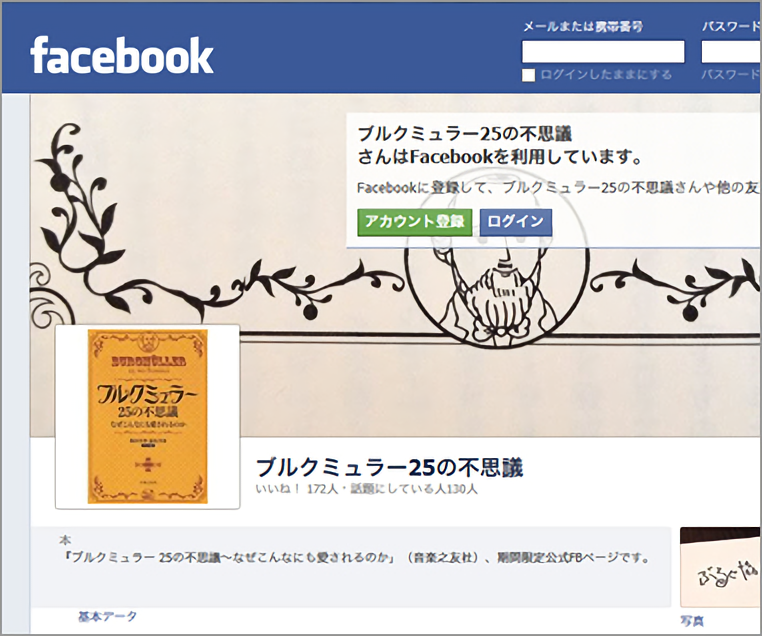The width and height of the screenshot is (762, 636).
Task: Click the いいね！172人 count text
Action: [x=296, y=489]
